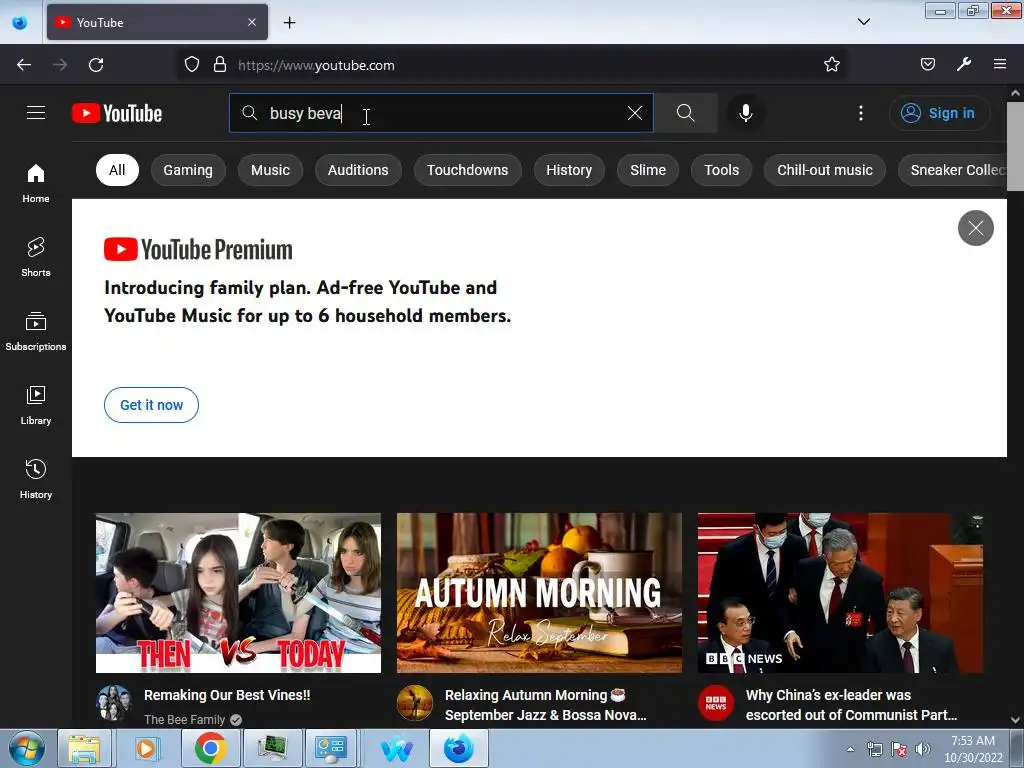Select the Music filter chip
1024x768 pixels.
(270, 170)
